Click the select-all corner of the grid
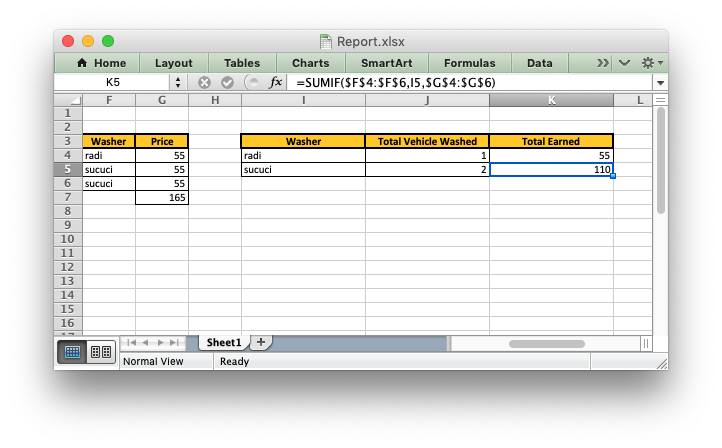This screenshot has height=448, width=722. tap(68, 100)
